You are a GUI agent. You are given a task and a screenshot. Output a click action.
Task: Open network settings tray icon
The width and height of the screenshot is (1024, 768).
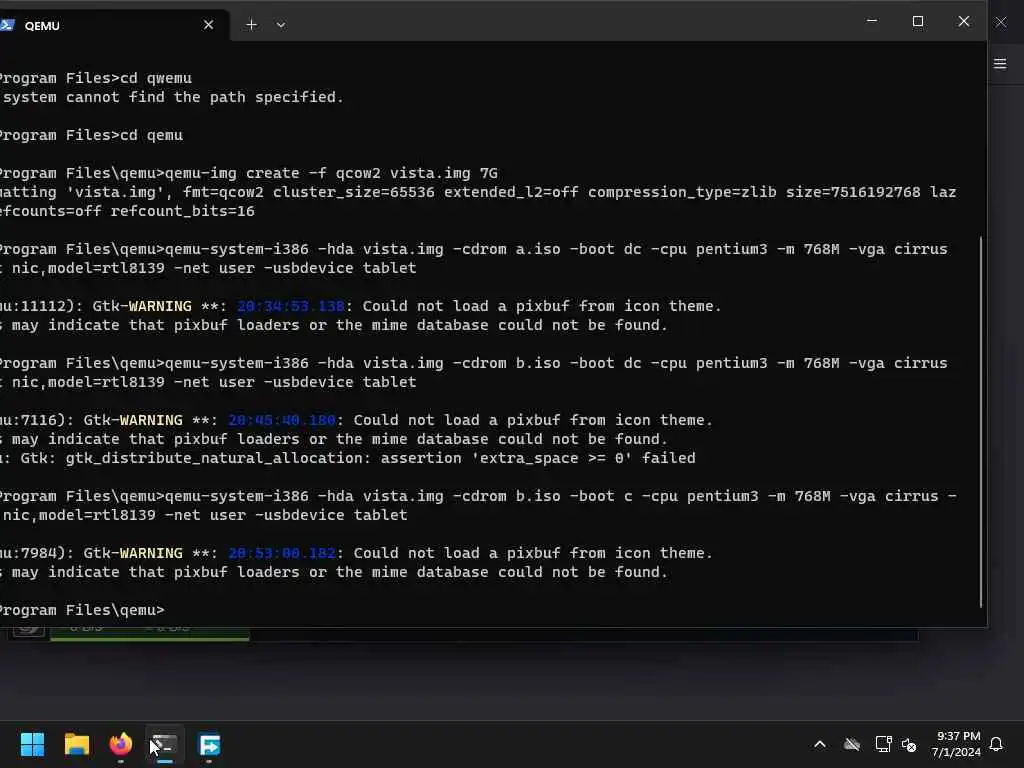point(883,744)
